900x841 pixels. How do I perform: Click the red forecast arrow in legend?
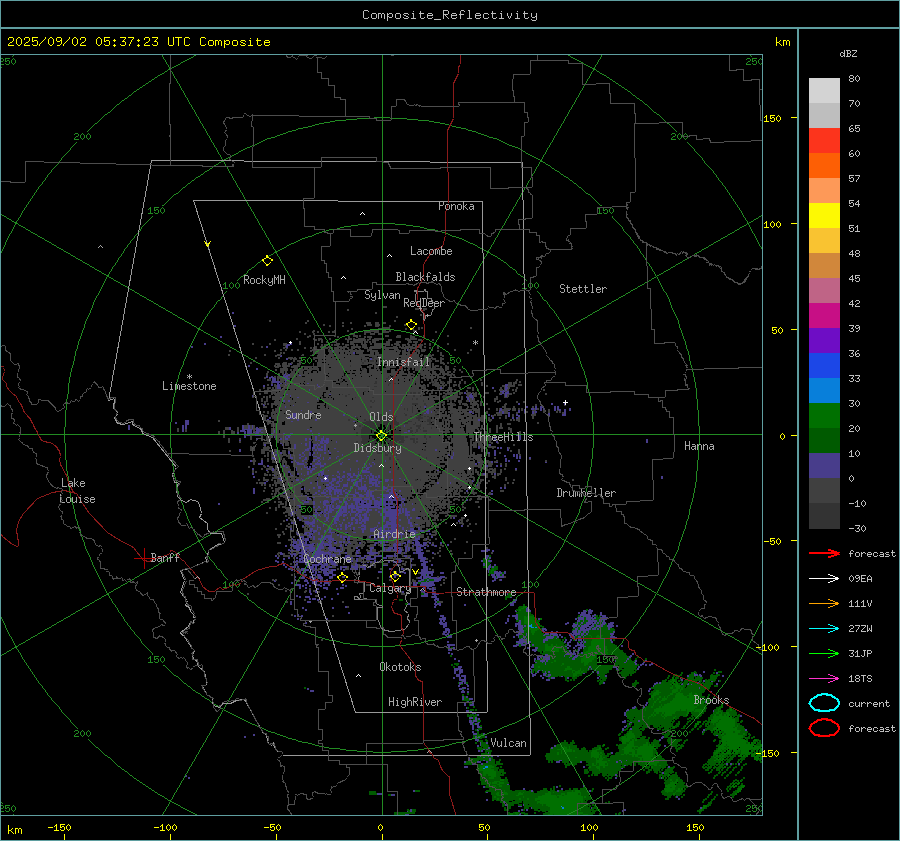coord(824,553)
